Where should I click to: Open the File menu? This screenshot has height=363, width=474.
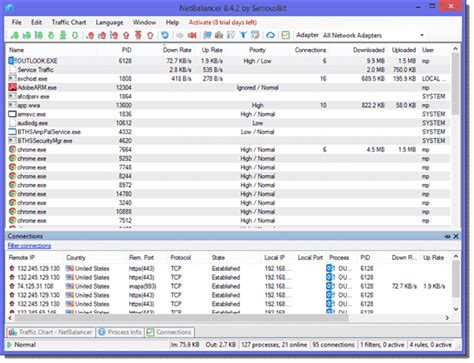(16, 22)
